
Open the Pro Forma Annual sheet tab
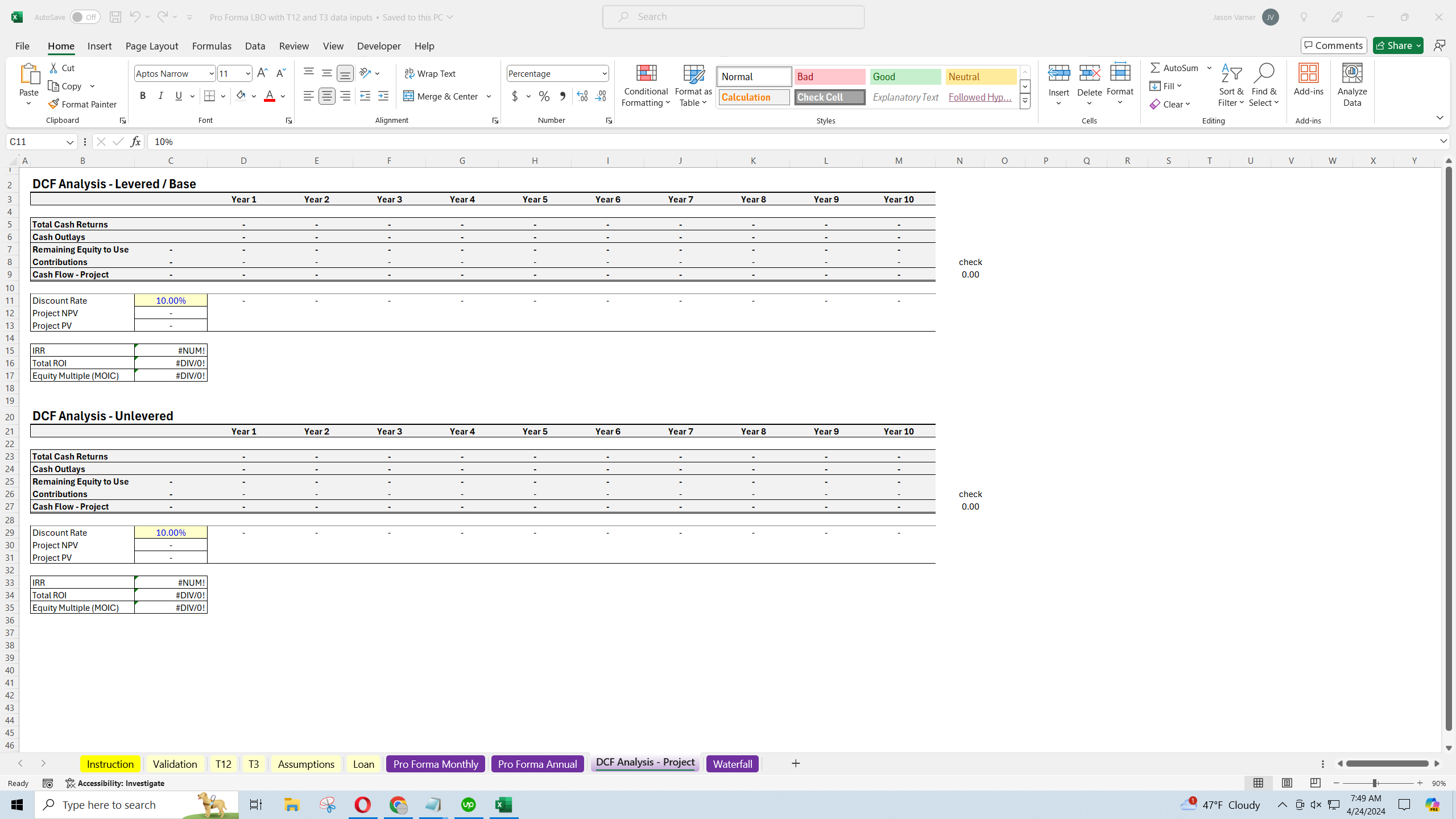[x=537, y=763]
